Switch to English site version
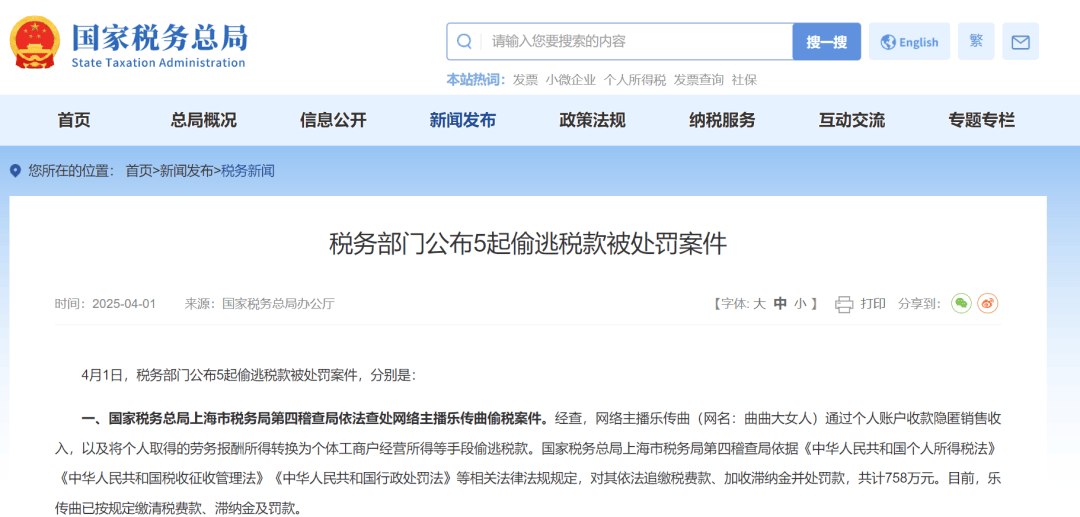This screenshot has height=517, width=1080. [x=909, y=42]
